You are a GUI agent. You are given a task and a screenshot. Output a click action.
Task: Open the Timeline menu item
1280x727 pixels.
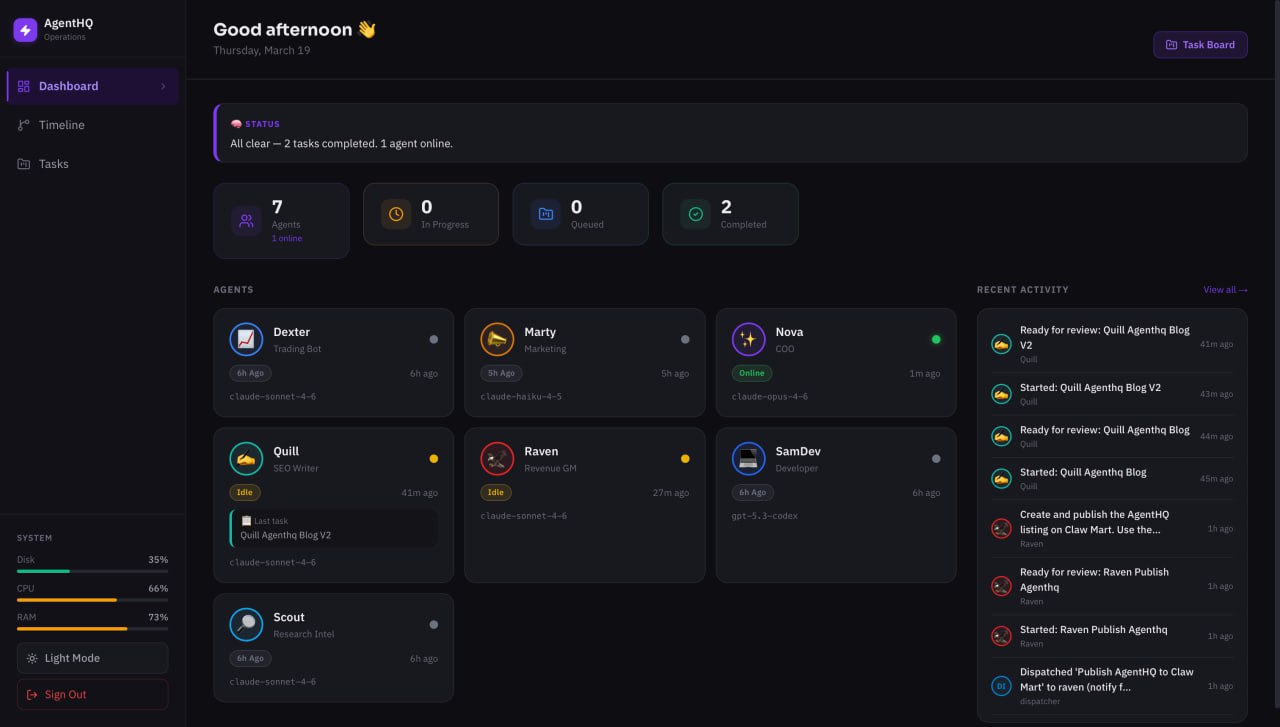[62, 125]
